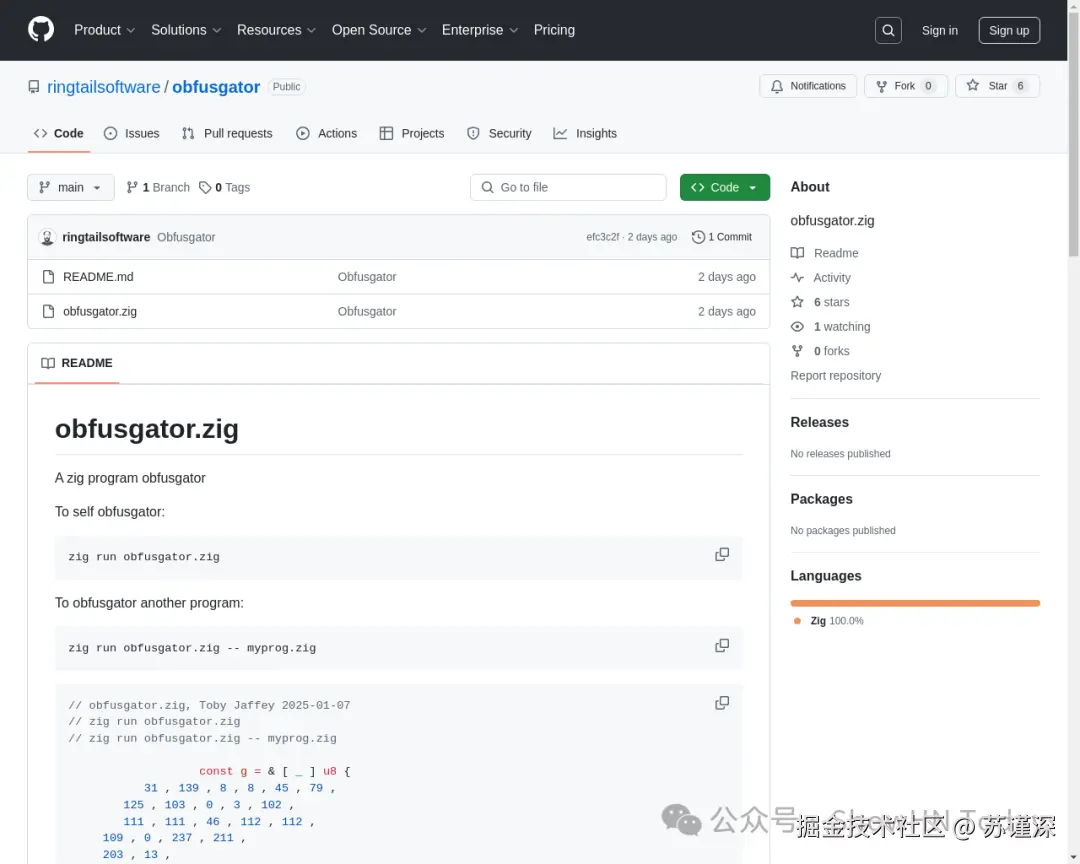Image resolution: width=1080 pixels, height=864 pixels.
Task: Copy the obfusgated source code block
Action: tap(722, 703)
